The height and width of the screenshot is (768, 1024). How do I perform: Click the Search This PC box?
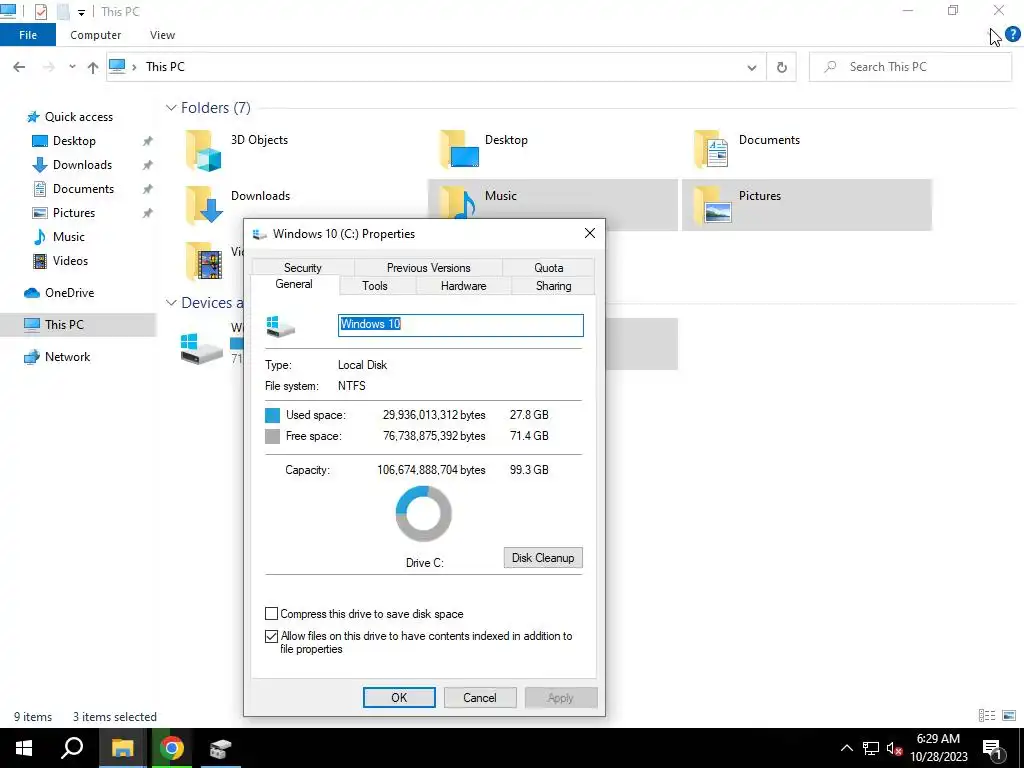(x=910, y=67)
